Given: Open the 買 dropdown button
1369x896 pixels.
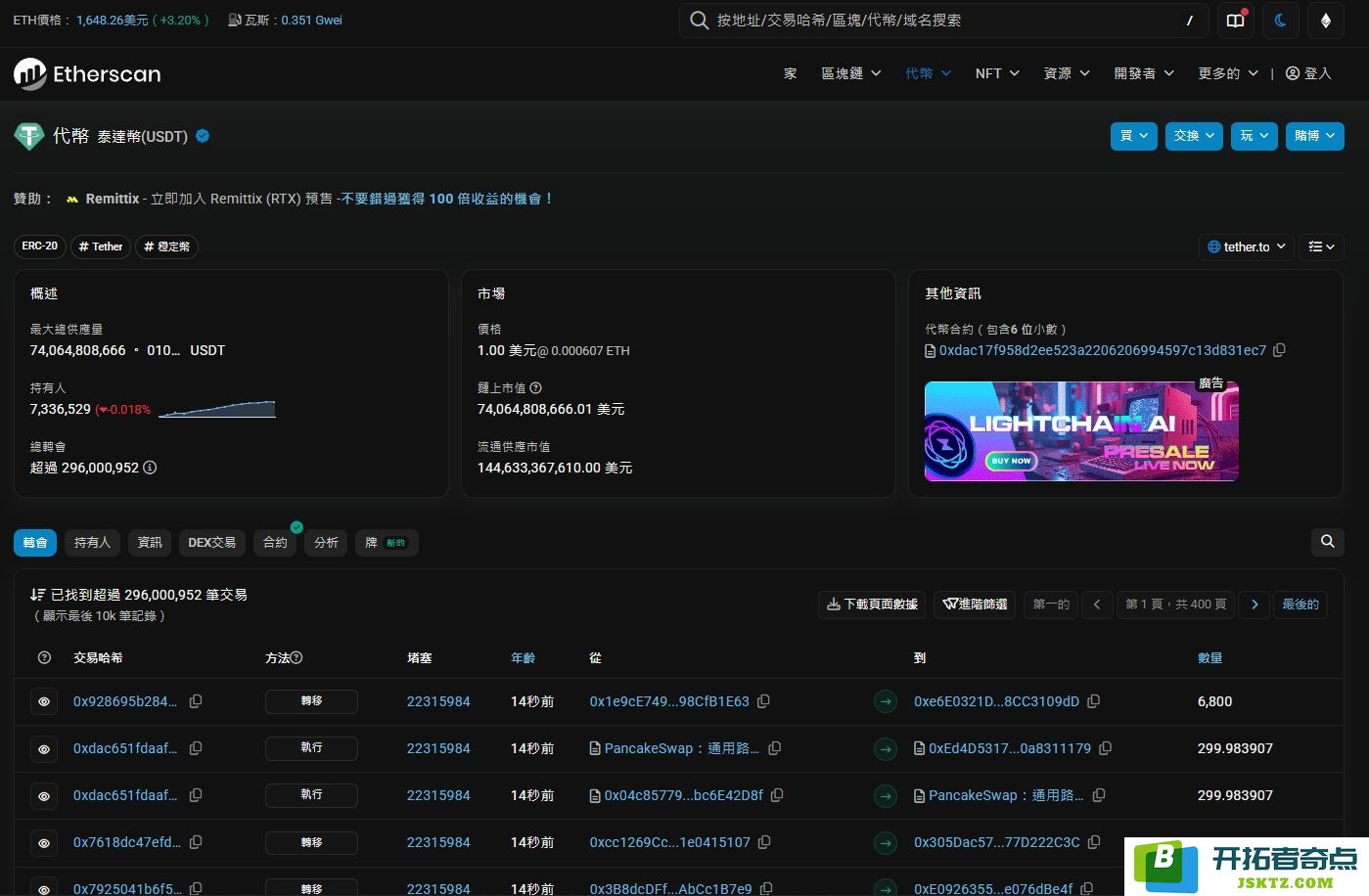Looking at the screenshot, I should 1134,136.
